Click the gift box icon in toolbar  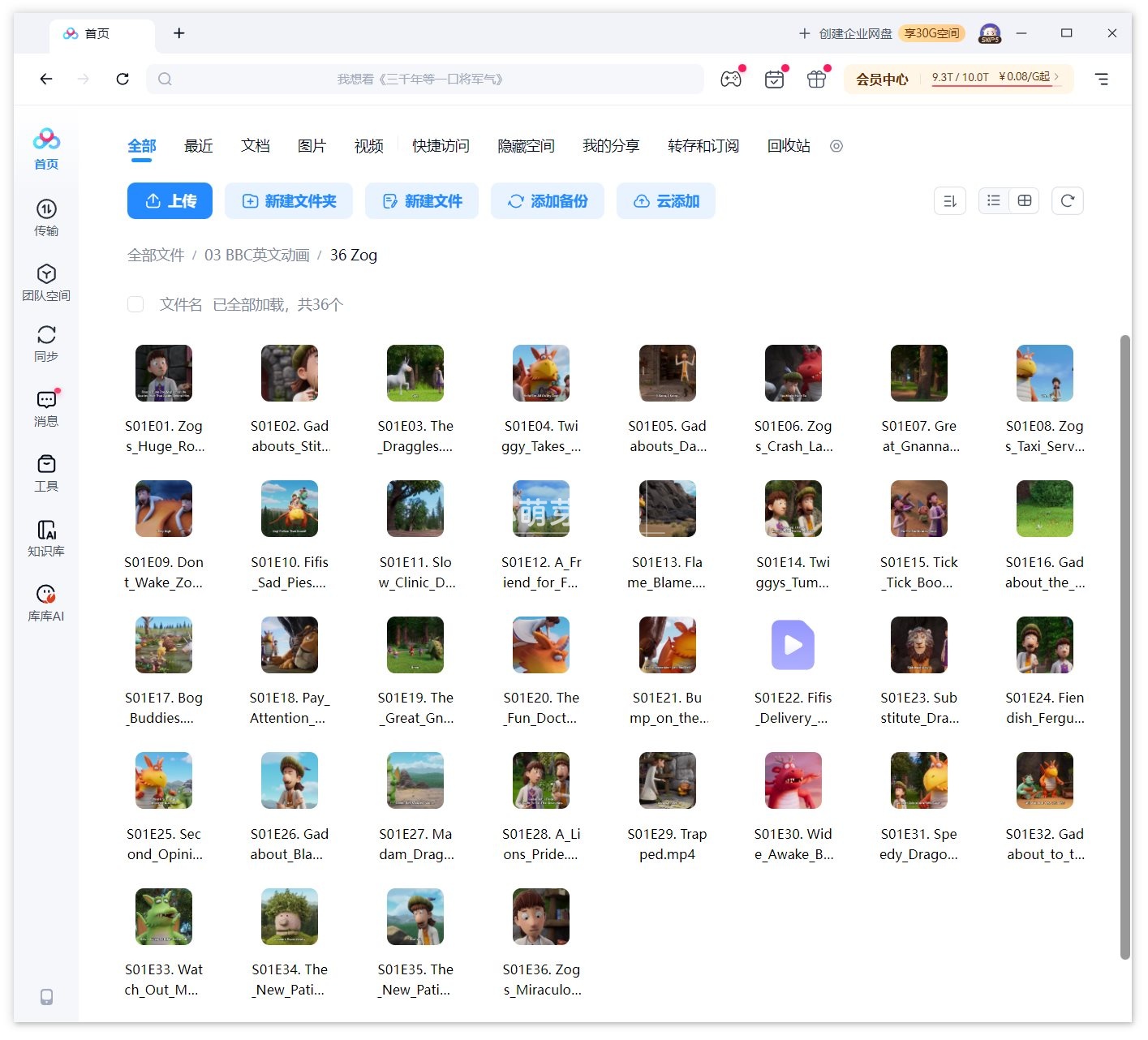click(x=816, y=79)
